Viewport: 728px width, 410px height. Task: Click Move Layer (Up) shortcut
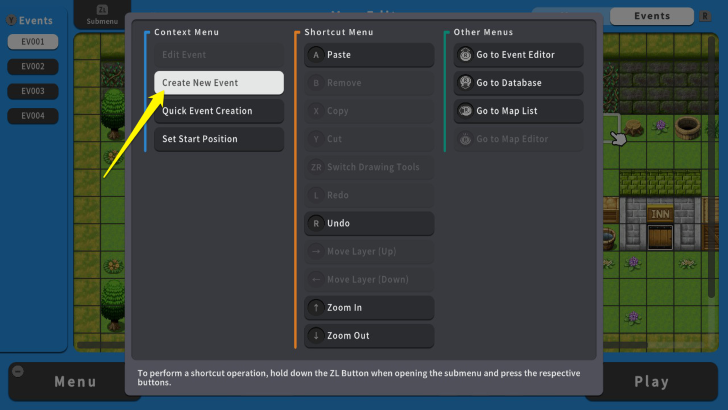(369, 251)
